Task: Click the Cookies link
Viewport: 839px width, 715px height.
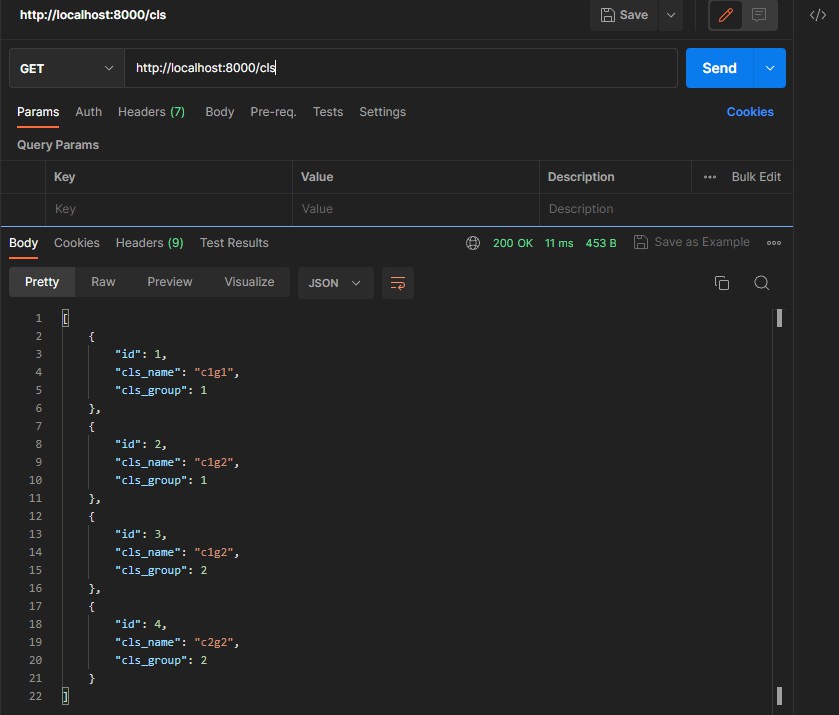Action: click(750, 112)
